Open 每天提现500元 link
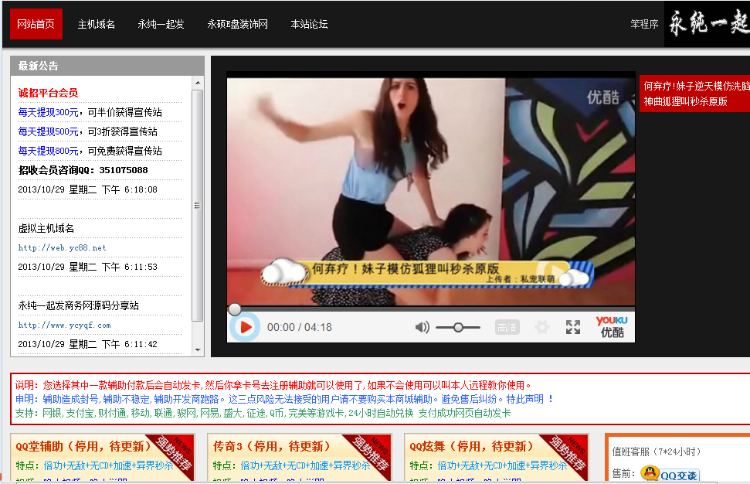This screenshot has height=484, width=750. [x=48, y=132]
